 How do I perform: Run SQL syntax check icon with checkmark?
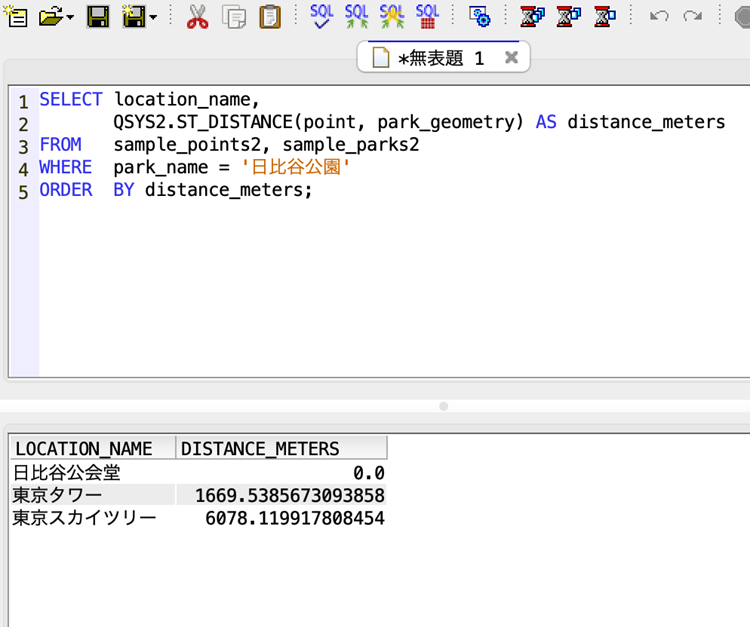[x=322, y=16]
